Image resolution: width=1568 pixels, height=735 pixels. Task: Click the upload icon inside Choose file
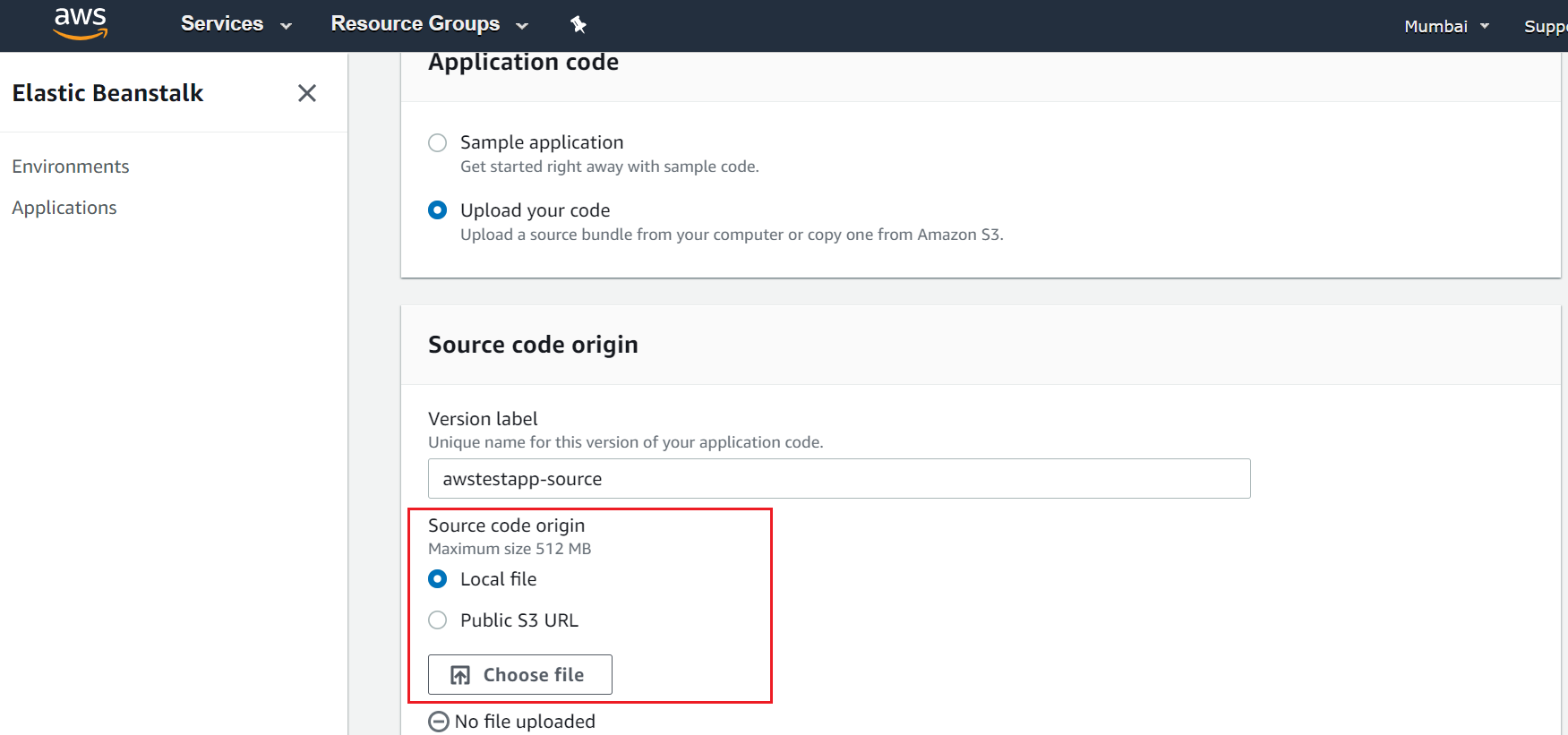(x=460, y=675)
